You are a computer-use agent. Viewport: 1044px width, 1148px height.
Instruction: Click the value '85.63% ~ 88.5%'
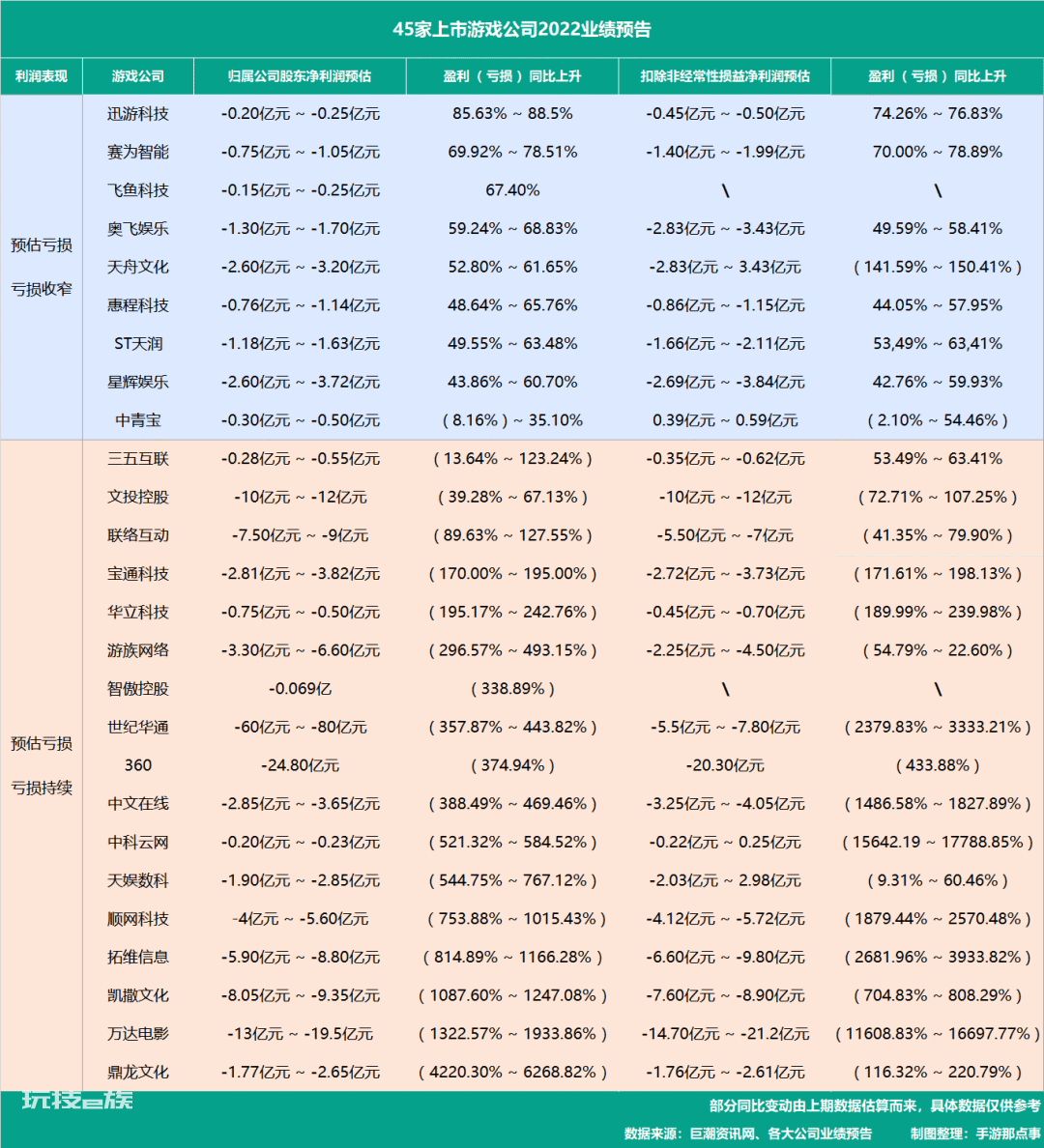click(x=512, y=113)
